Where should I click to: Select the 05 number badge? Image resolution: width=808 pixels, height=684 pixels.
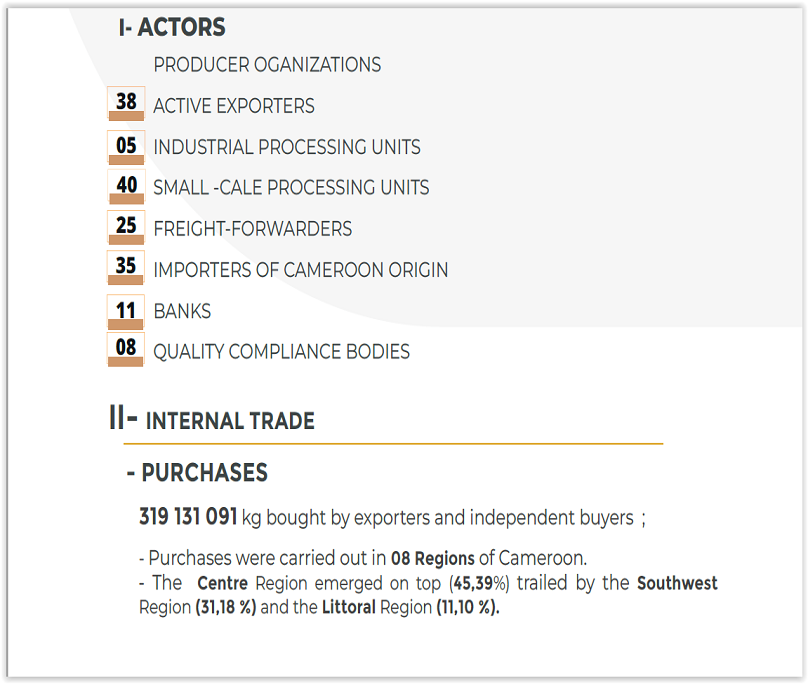[126, 147]
